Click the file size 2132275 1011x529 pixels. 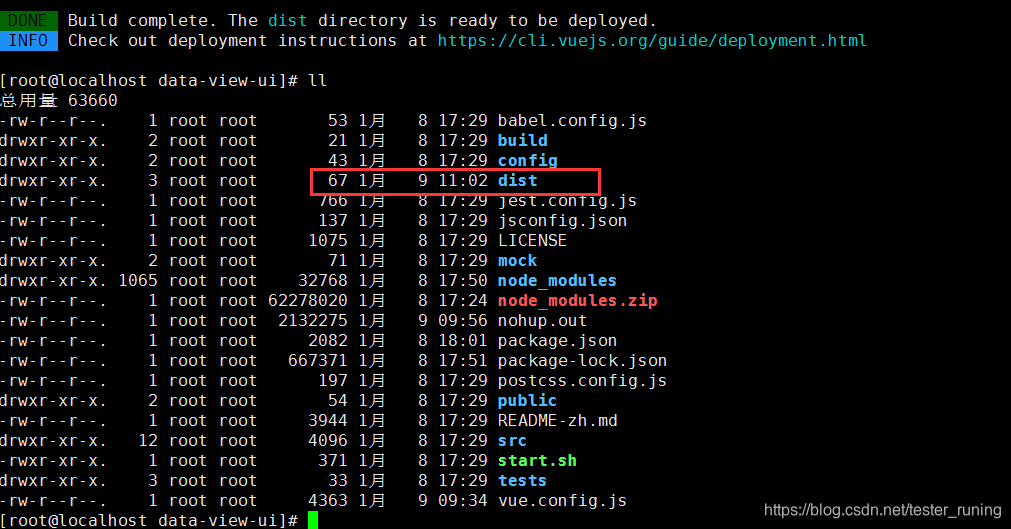(x=313, y=321)
